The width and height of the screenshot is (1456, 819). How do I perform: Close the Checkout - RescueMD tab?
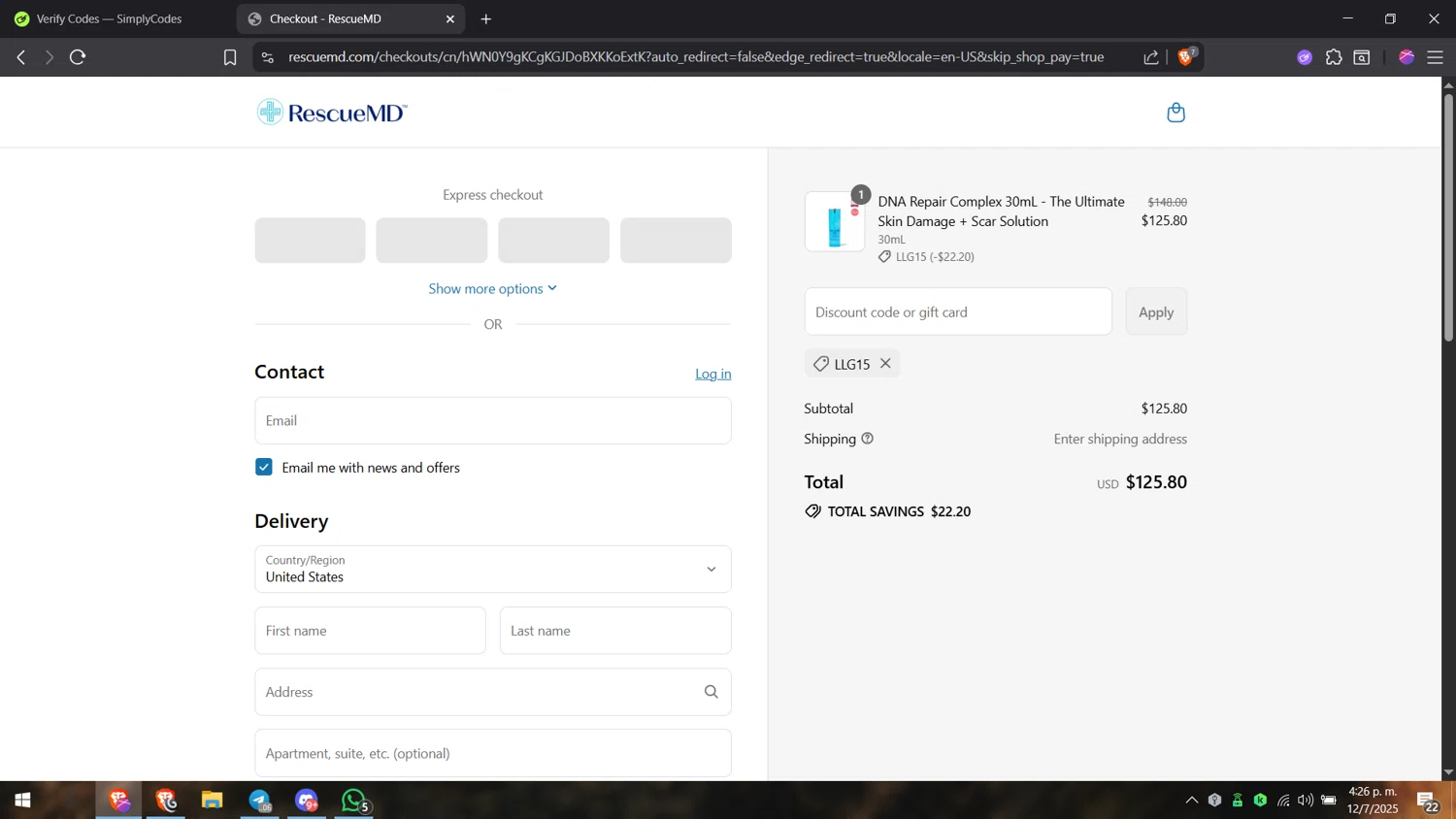(450, 18)
